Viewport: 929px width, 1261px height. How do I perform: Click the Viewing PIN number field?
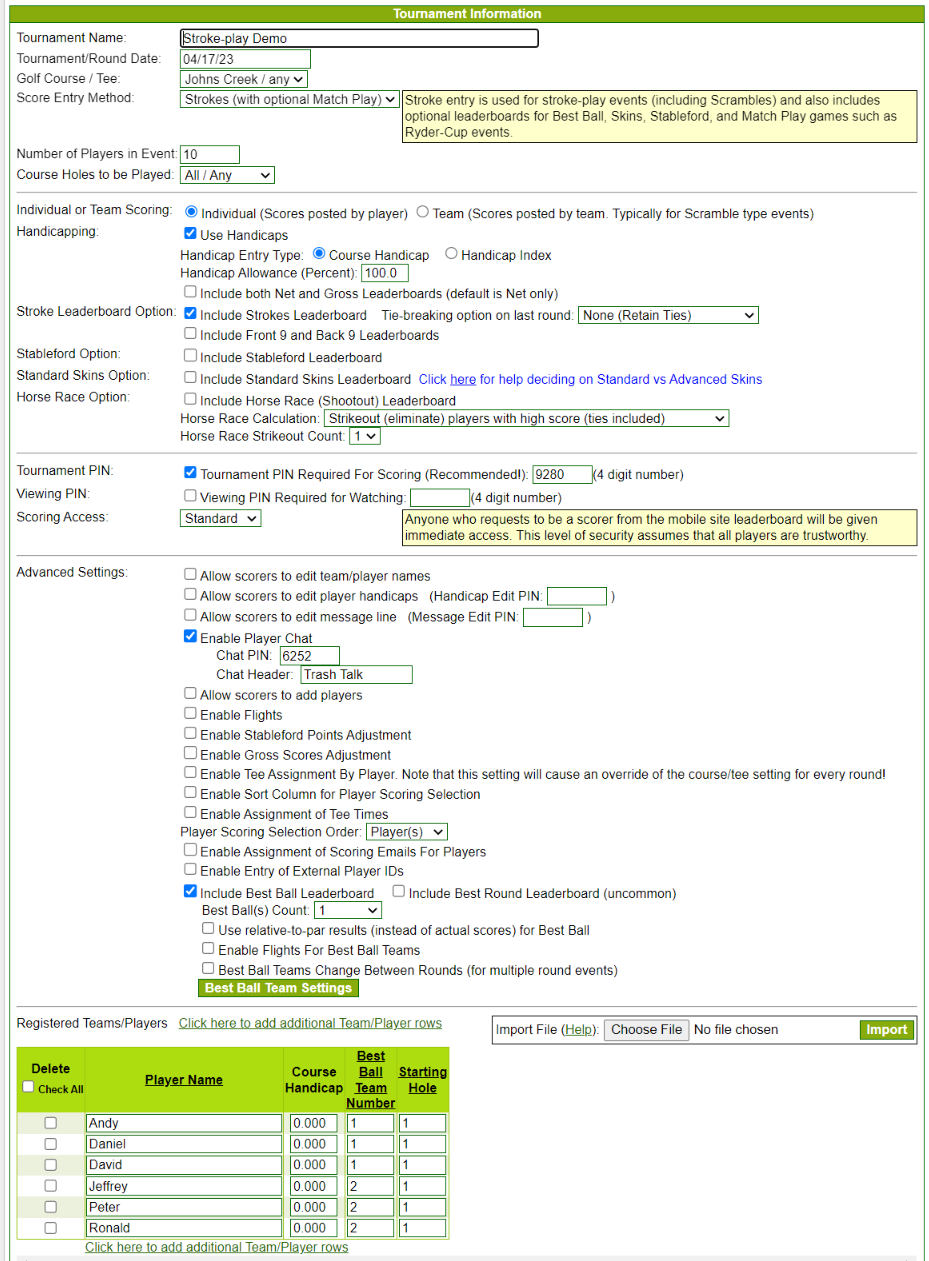[x=440, y=497]
